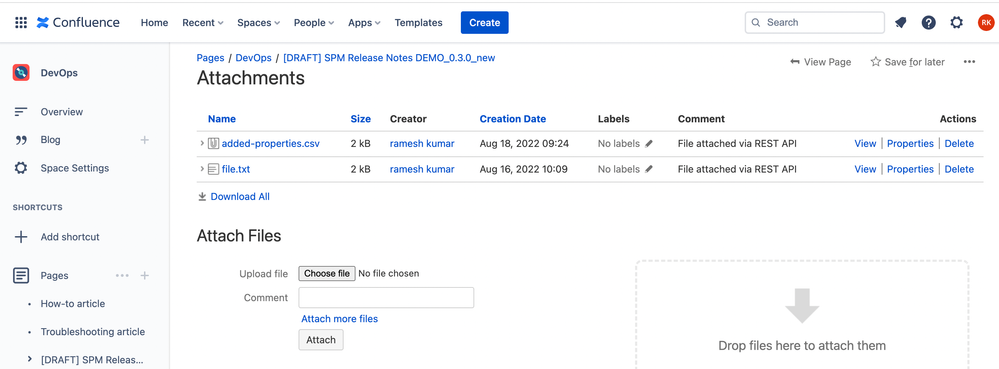
Task: Click the search magnifier icon
Action: point(756,22)
